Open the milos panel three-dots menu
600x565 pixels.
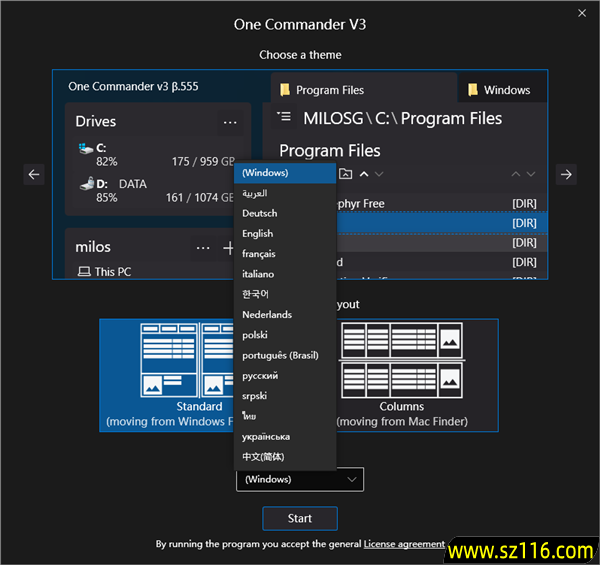pyautogui.click(x=204, y=247)
